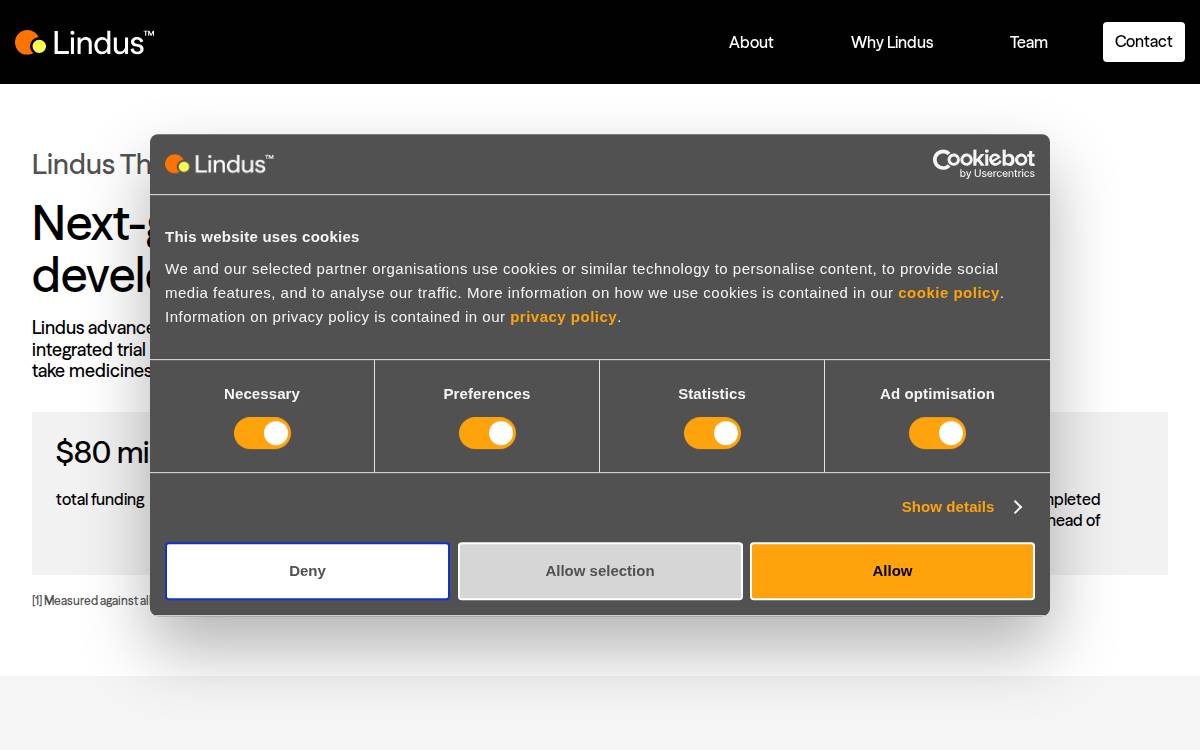Turn off the Ad optimisation switch
The height and width of the screenshot is (750, 1200).
pyautogui.click(x=937, y=433)
